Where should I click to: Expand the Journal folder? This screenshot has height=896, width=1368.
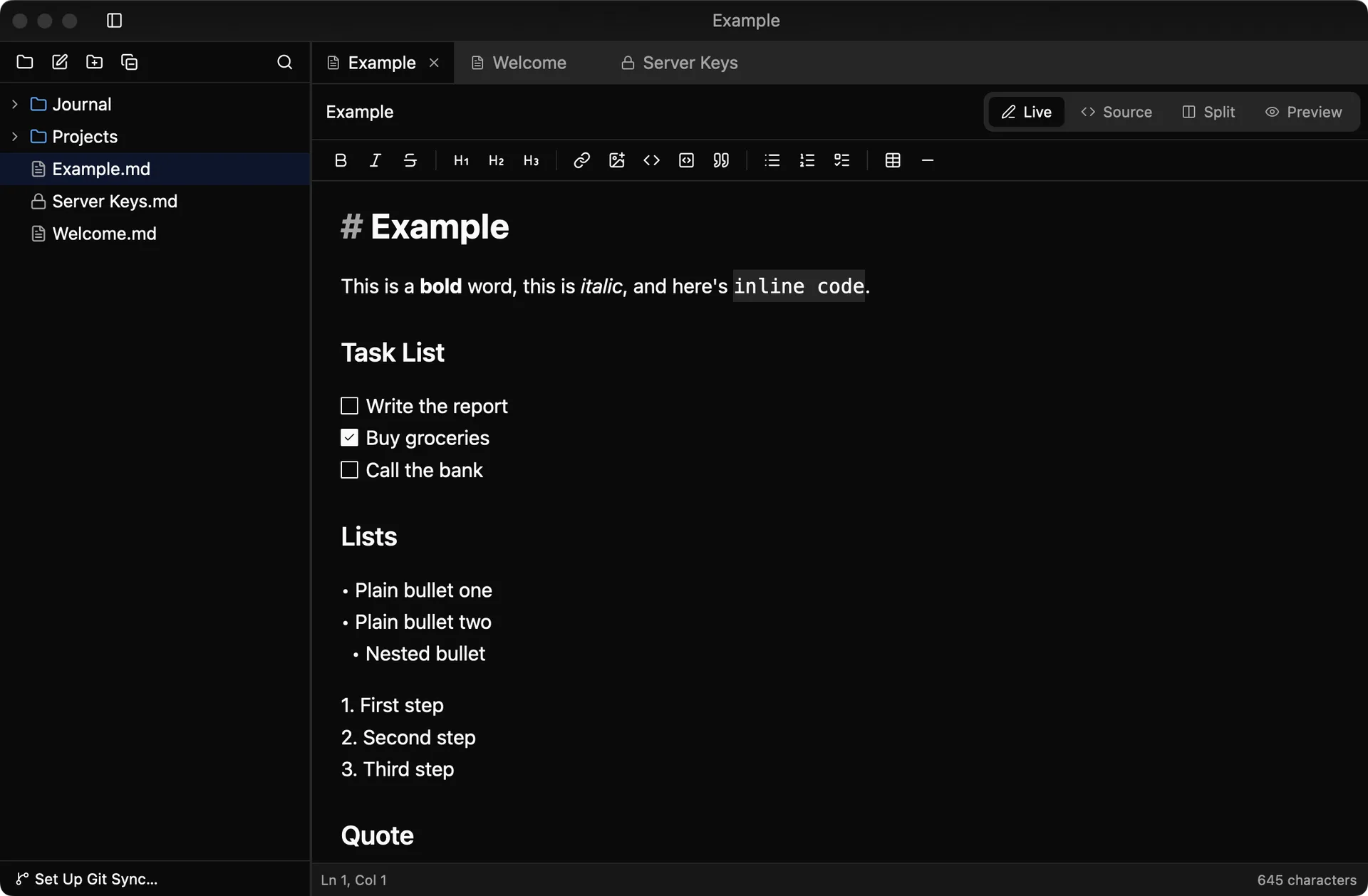click(15, 104)
